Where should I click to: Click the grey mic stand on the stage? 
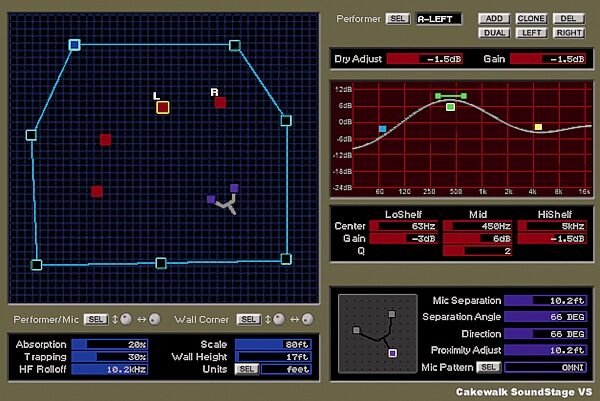228,205
